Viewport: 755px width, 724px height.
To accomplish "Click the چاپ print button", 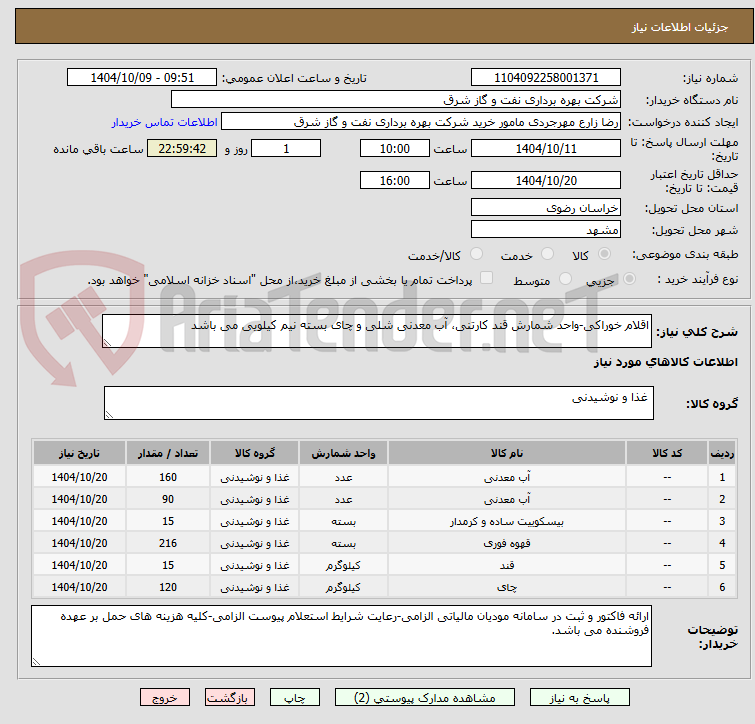I will coord(295,698).
